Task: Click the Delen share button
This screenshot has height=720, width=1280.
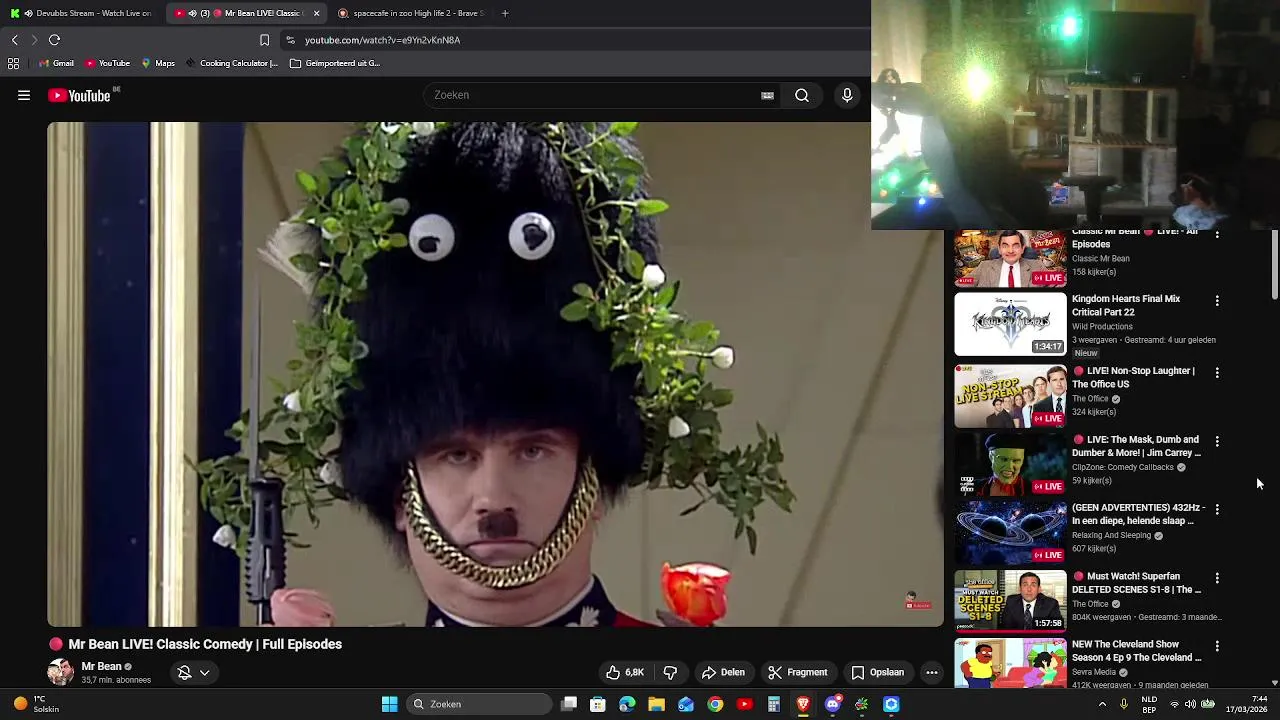Action: 723,672
